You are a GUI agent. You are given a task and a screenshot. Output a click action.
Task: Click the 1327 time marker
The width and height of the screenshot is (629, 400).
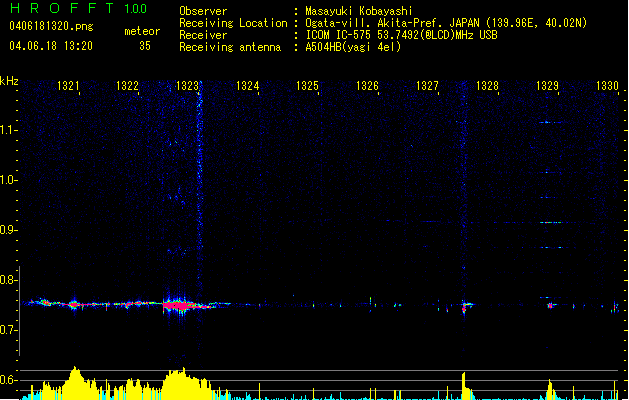point(427,86)
